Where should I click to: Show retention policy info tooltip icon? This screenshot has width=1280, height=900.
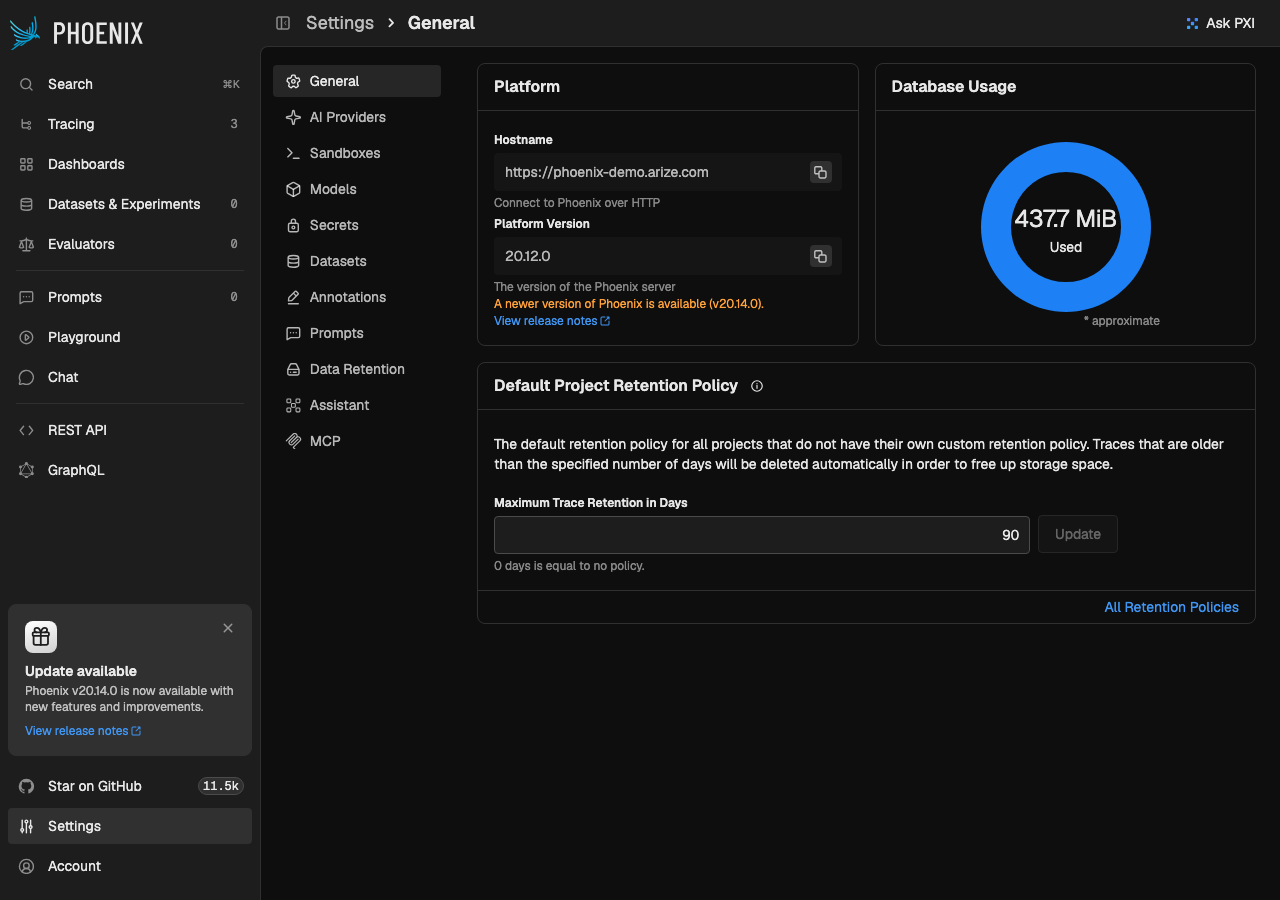pyautogui.click(x=757, y=386)
